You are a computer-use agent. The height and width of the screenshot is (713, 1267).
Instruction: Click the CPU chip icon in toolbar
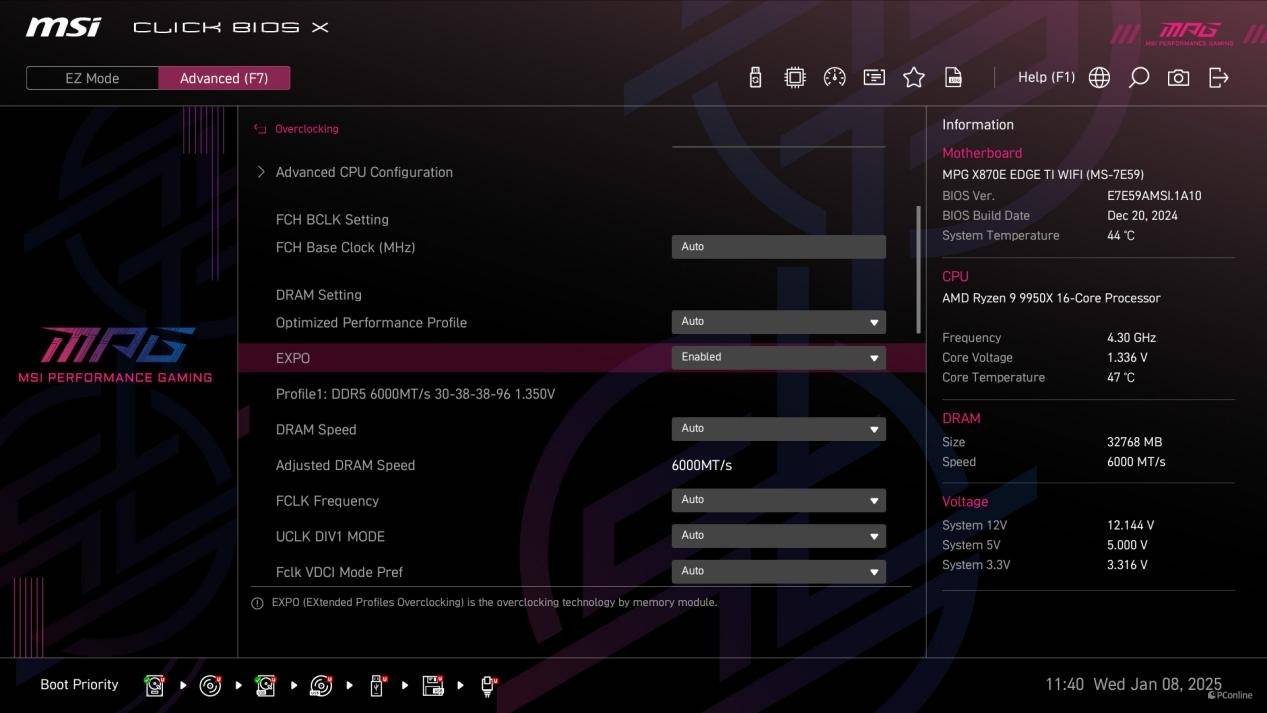(795, 78)
